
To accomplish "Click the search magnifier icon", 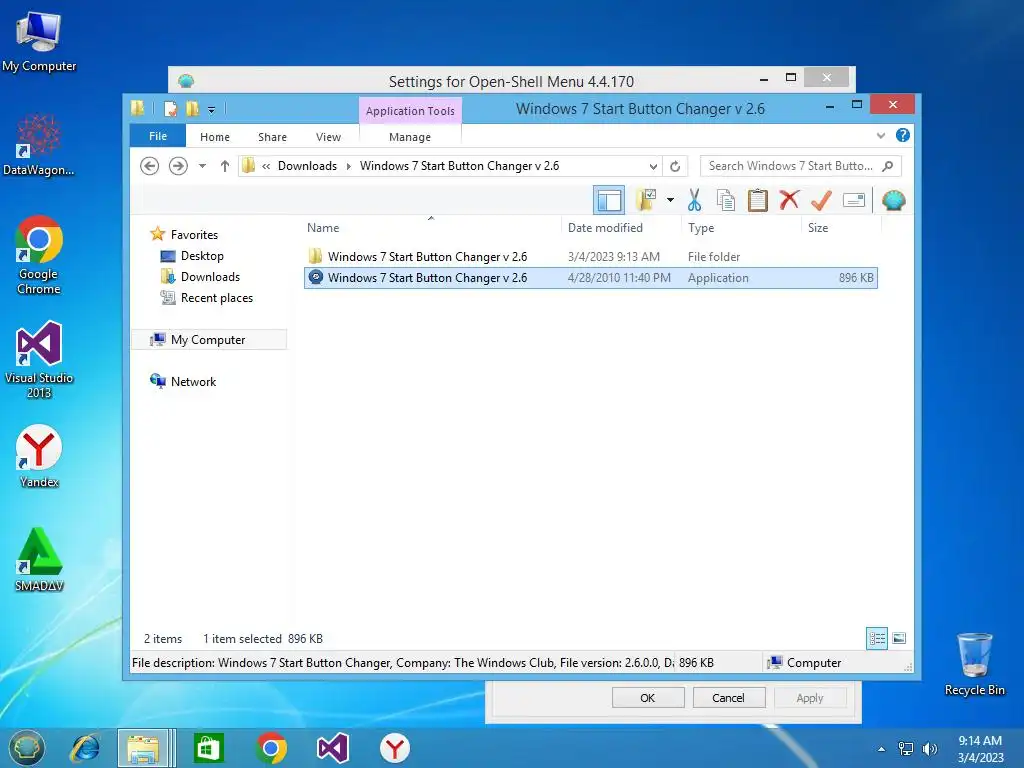I will [x=888, y=166].
